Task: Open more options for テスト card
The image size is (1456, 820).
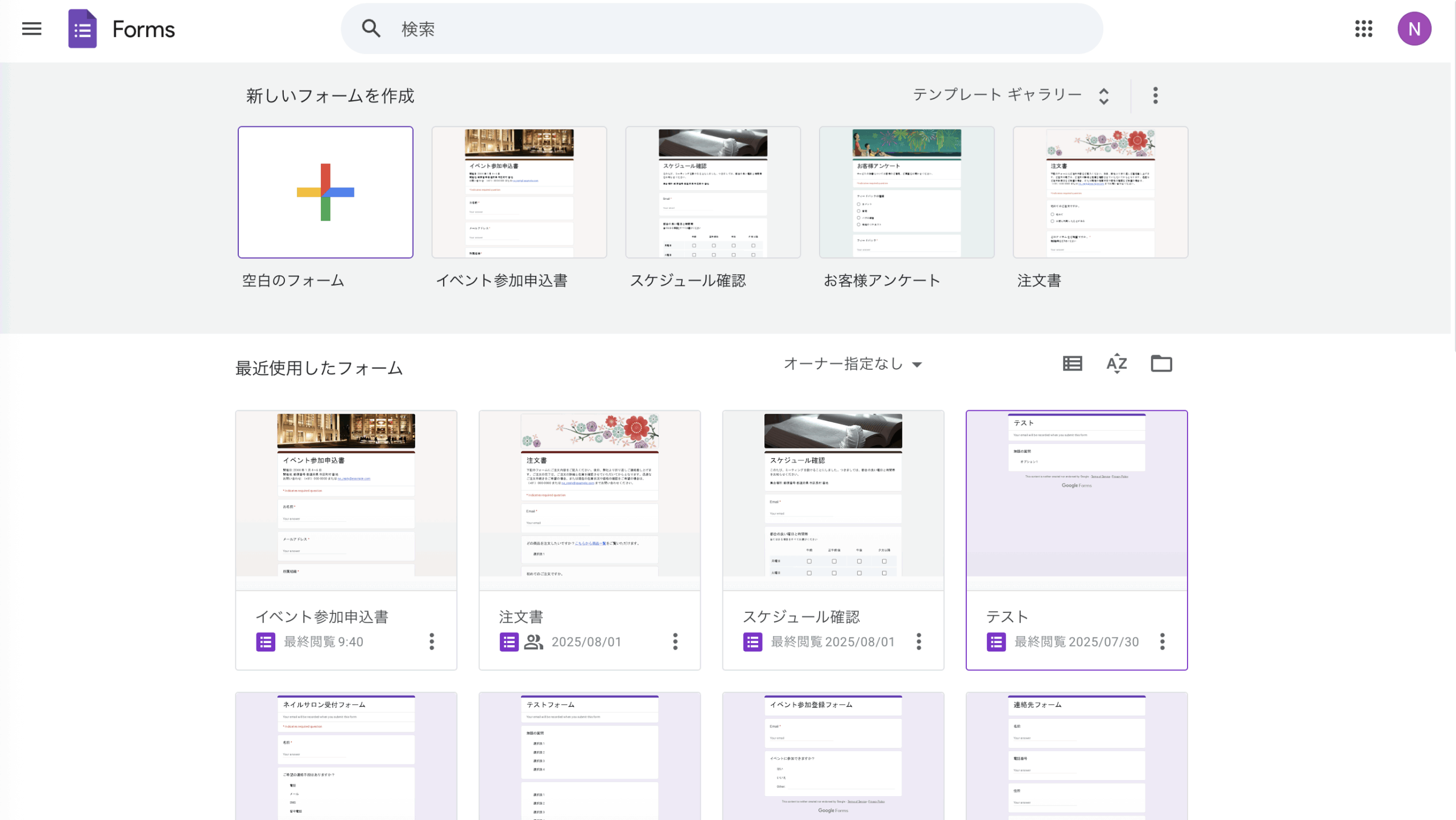Action: point(1162,642)
